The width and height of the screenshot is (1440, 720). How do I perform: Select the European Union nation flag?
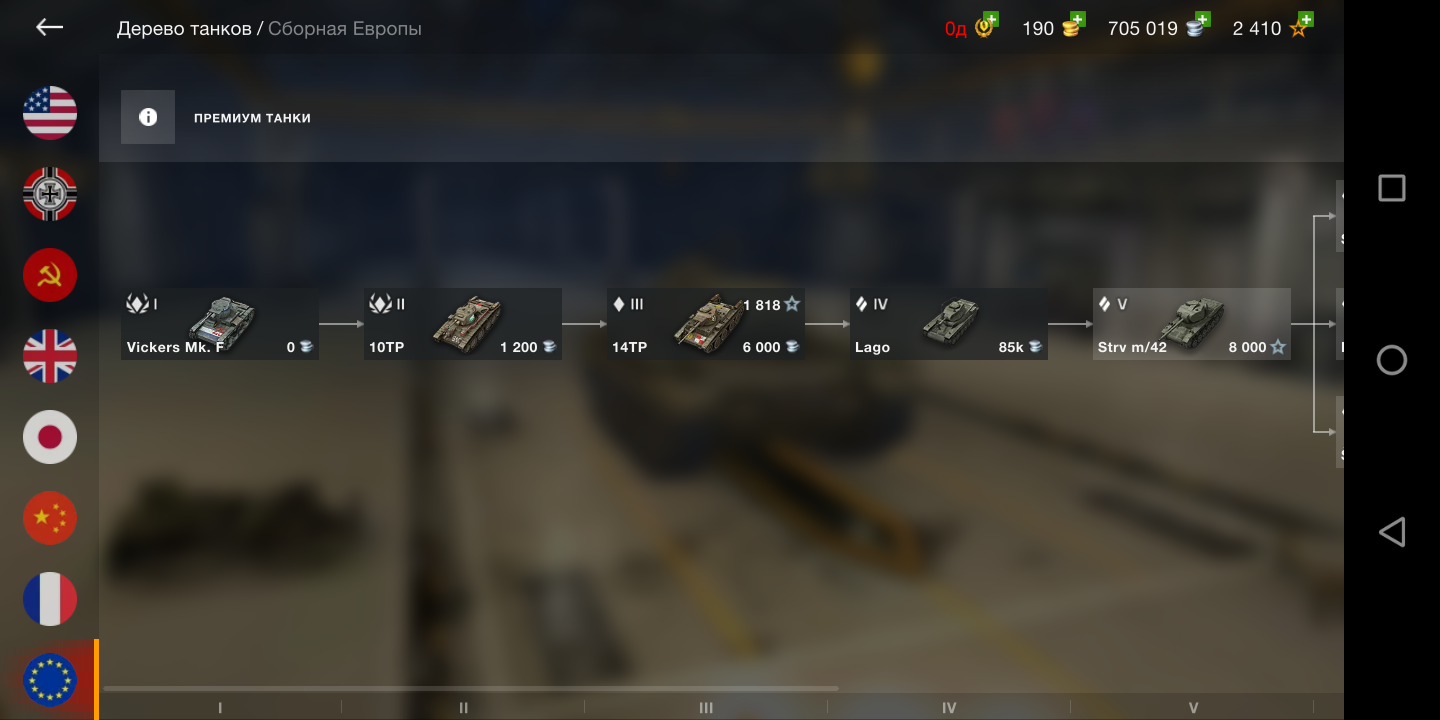tap(50, 680)
